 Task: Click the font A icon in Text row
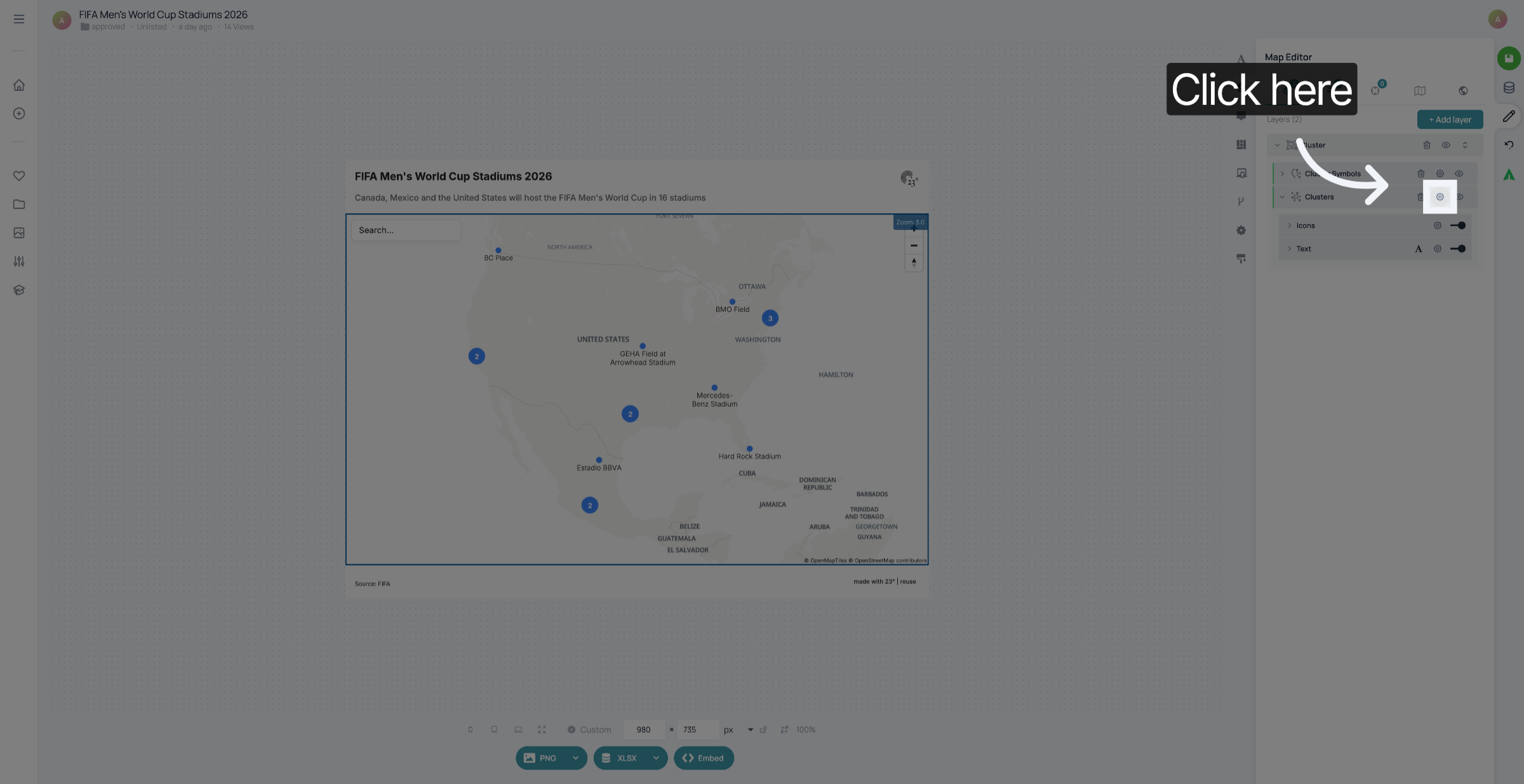[1419, 249]
